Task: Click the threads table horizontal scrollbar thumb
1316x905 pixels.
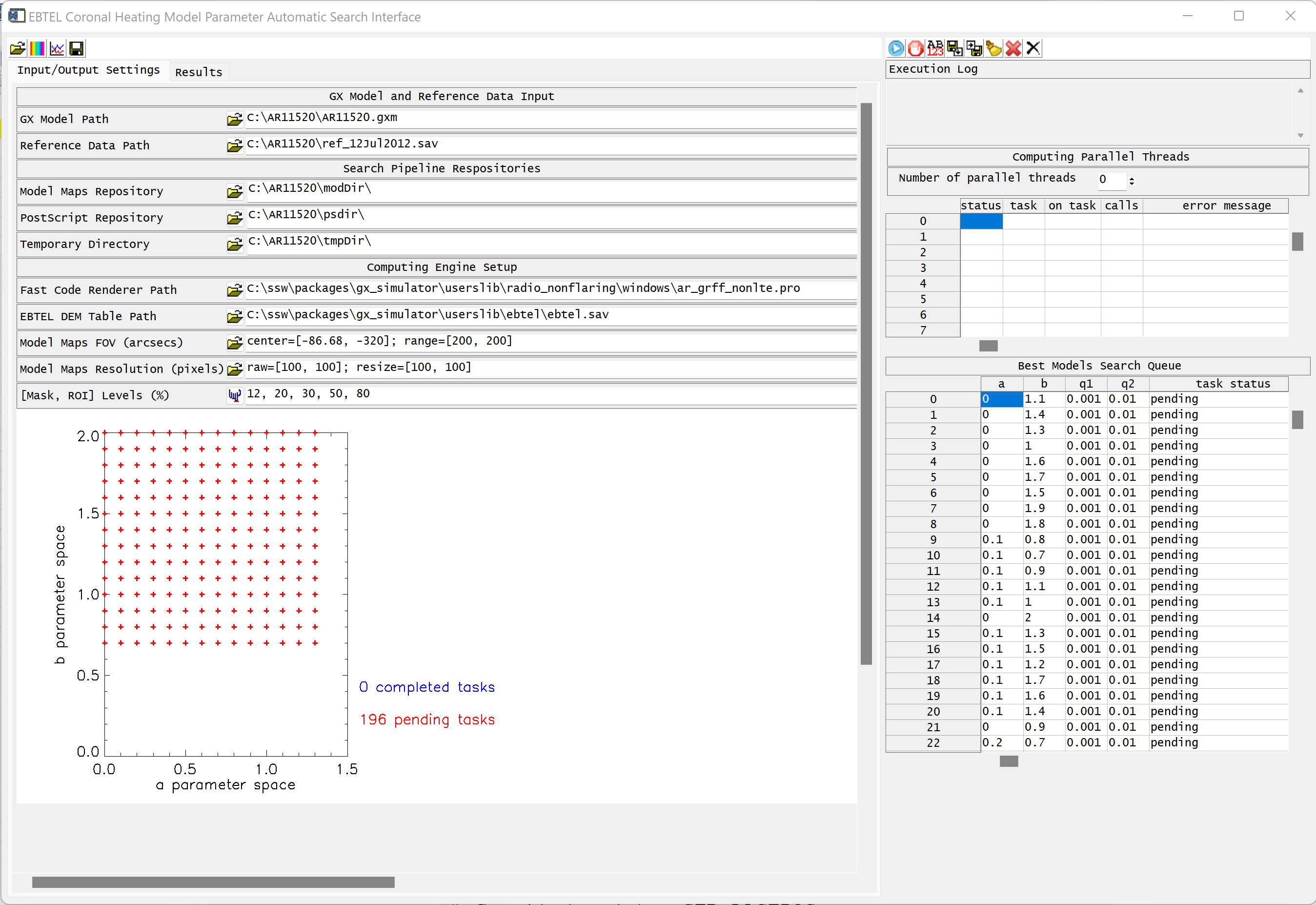Action: (988, 346)
